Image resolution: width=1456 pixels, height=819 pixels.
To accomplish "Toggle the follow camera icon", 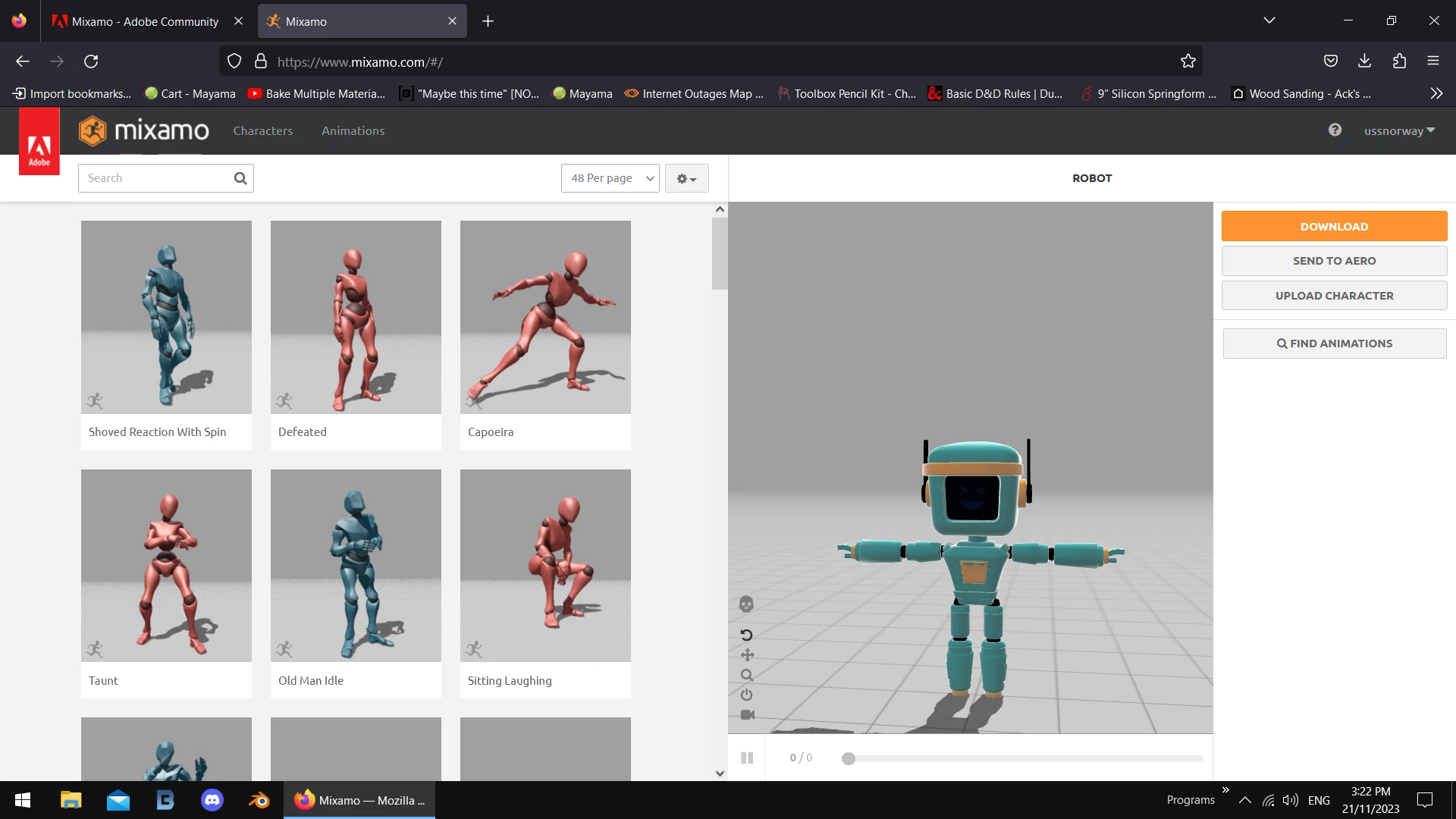I will click(747, 715).
